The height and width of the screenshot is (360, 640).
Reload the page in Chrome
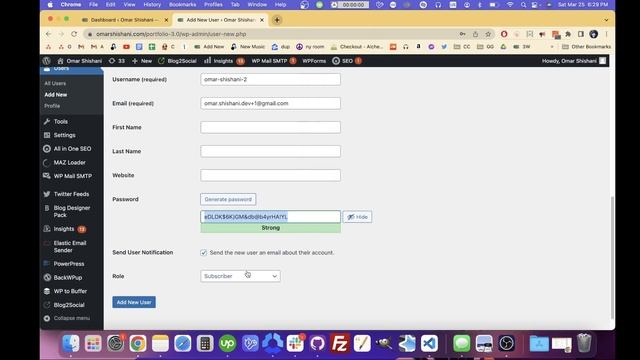74,34
